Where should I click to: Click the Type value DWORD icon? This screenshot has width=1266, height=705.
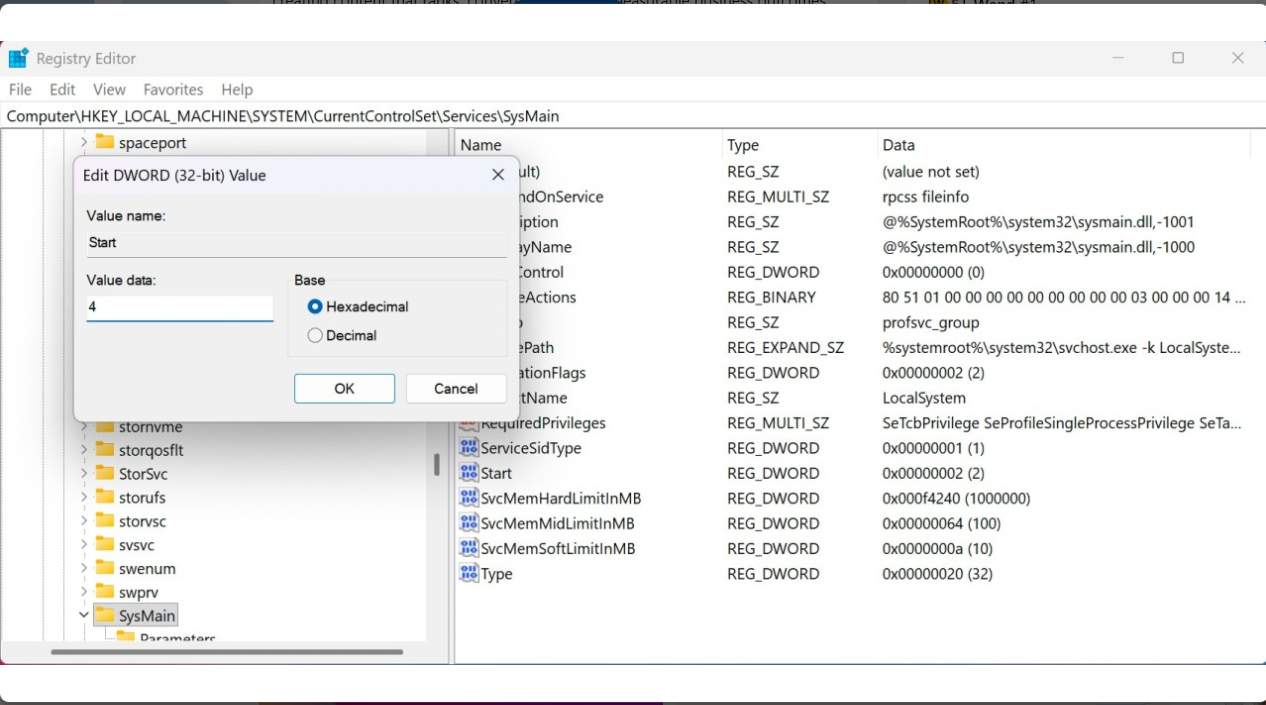point(469,573)
